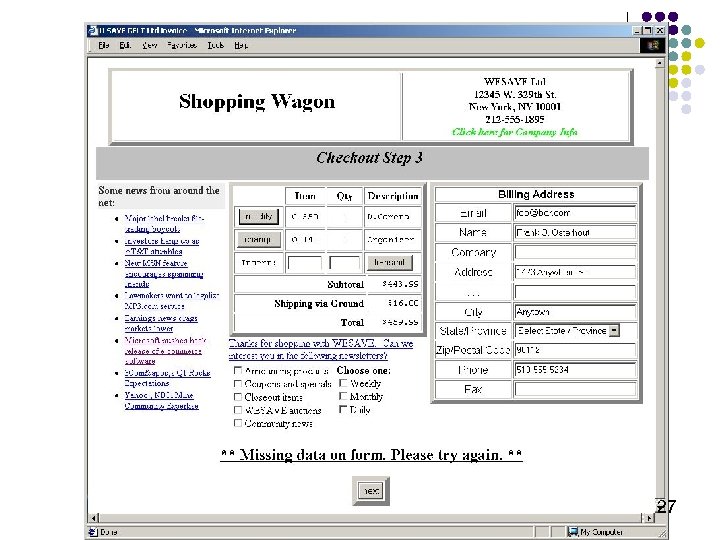Open the Lawmakers MP3.com service news link
Image resolution: width=720 pixels, height=540 pixels.
[171, 301]
